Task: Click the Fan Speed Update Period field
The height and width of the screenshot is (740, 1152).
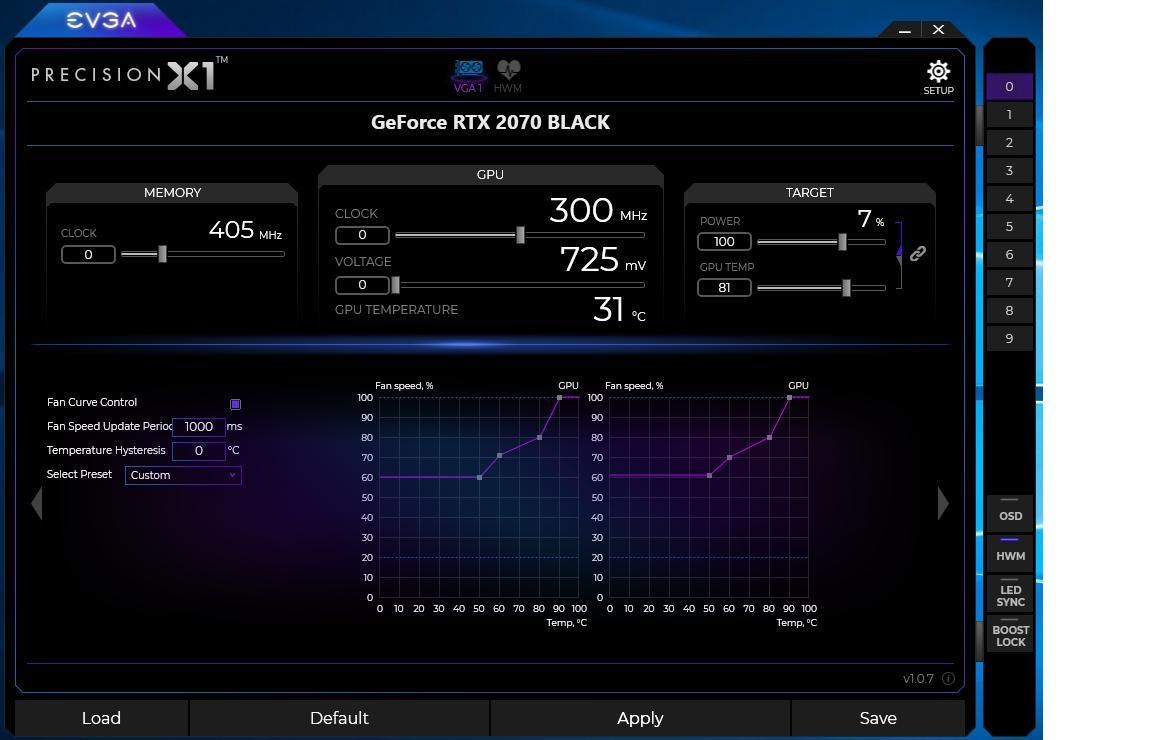Action: (198, 427)
